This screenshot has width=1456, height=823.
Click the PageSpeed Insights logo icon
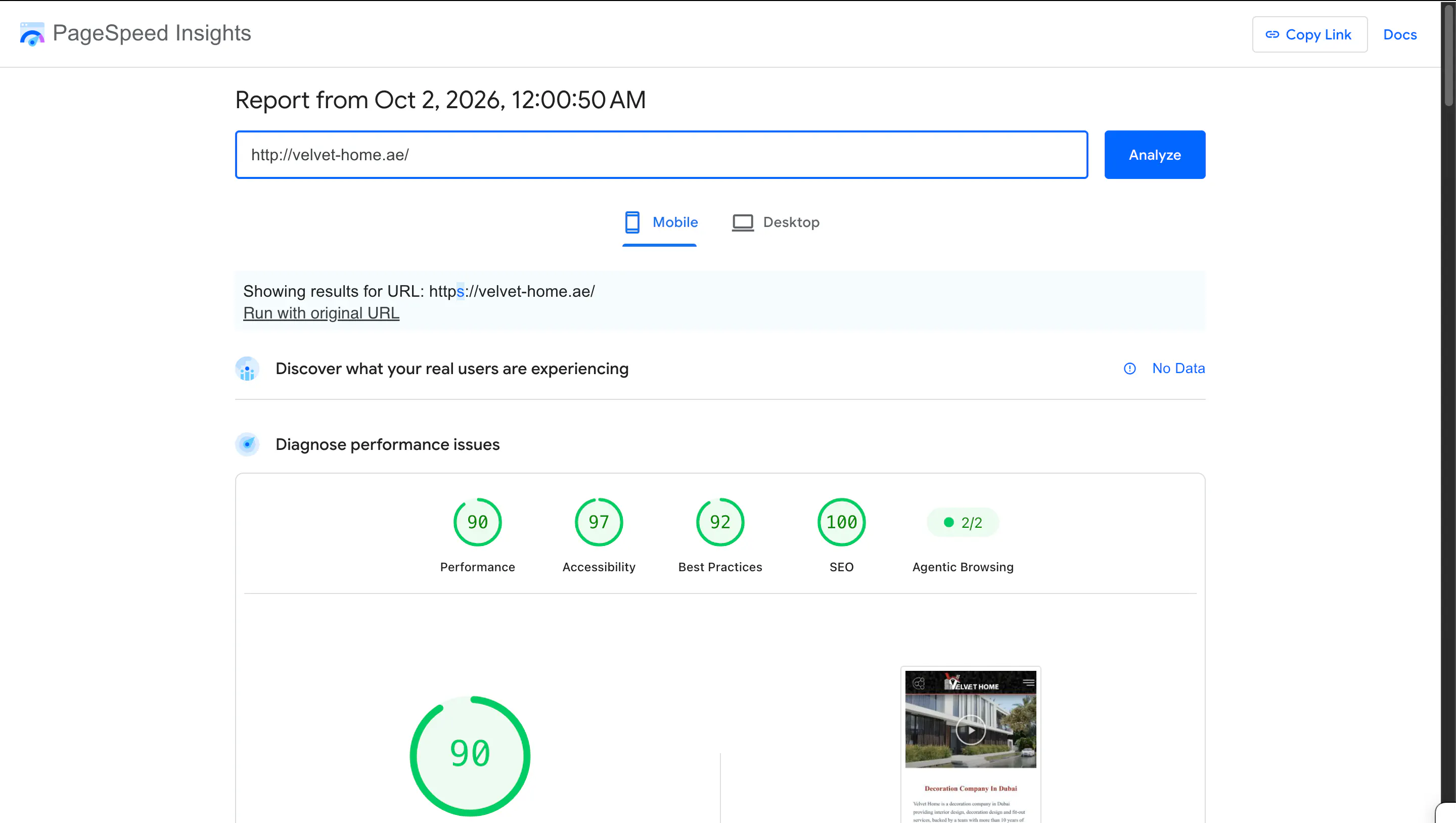point(32,34)
